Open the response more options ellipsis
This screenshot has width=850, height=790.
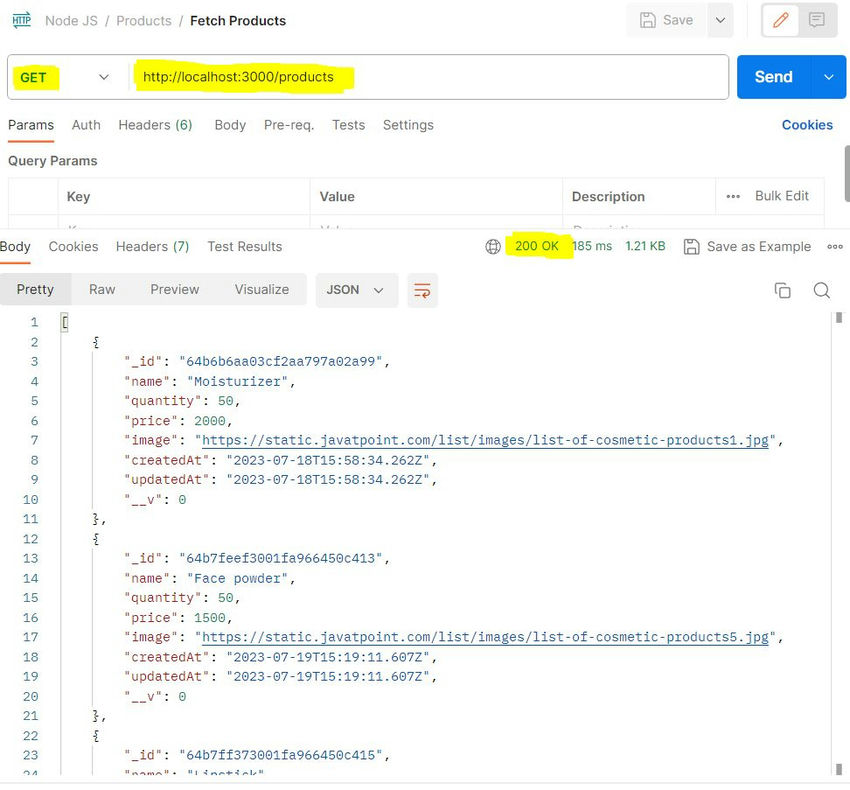[835, 247]
